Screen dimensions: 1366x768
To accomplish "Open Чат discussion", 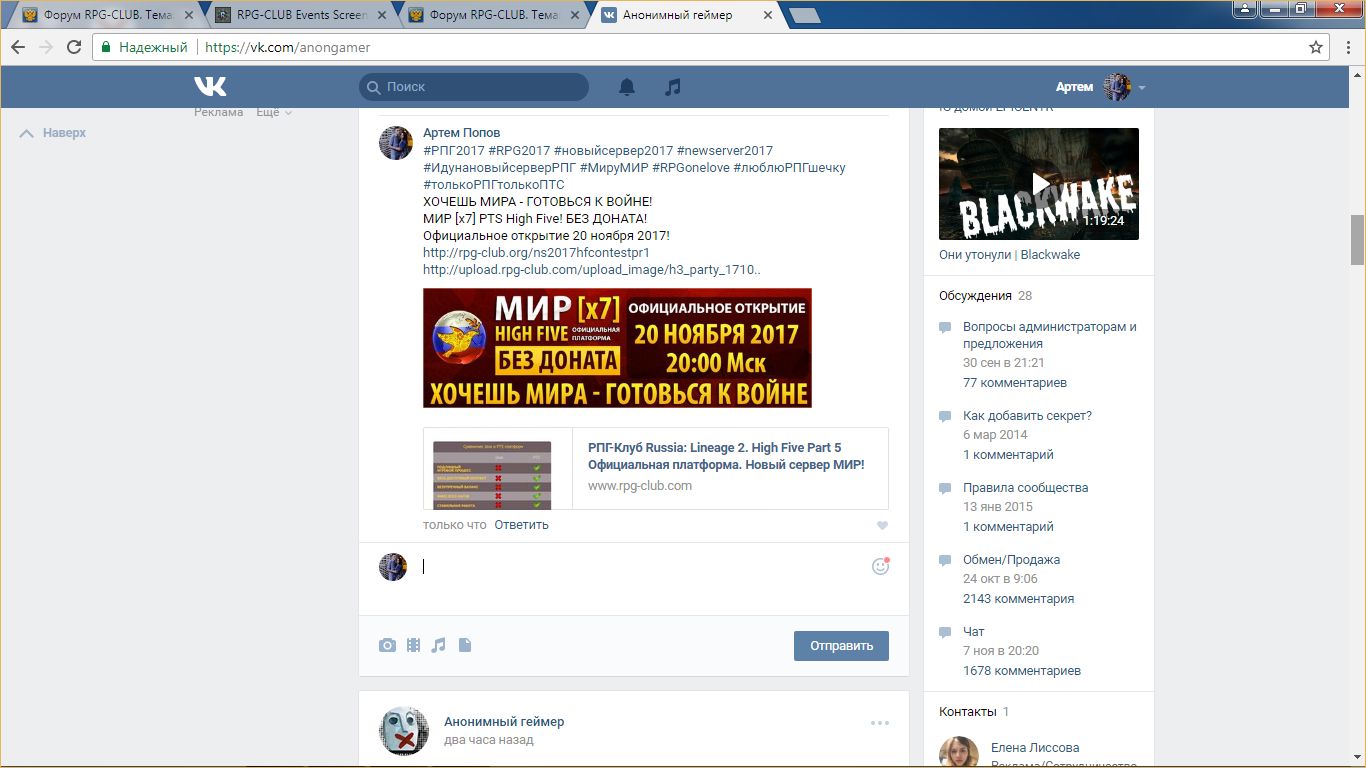I will [973, 632].
